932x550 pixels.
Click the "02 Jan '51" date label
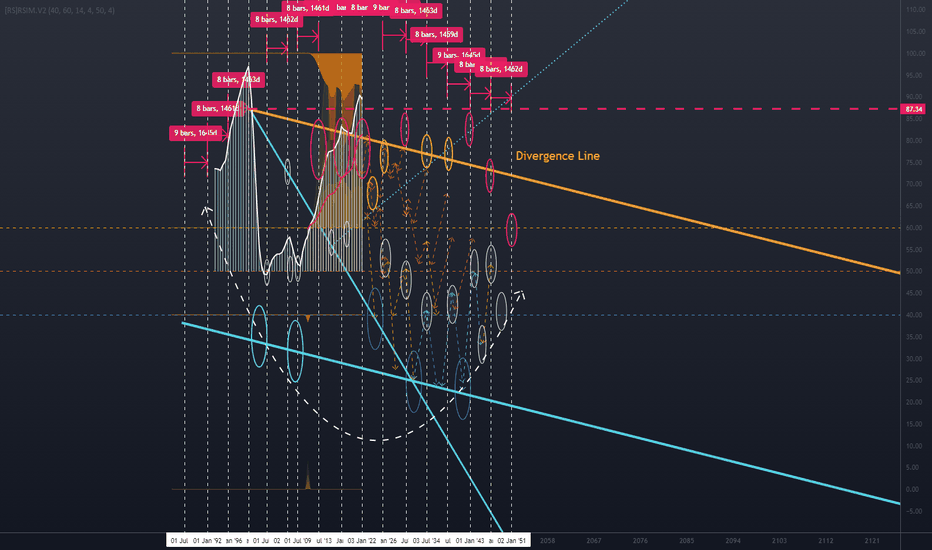point(511,540)
